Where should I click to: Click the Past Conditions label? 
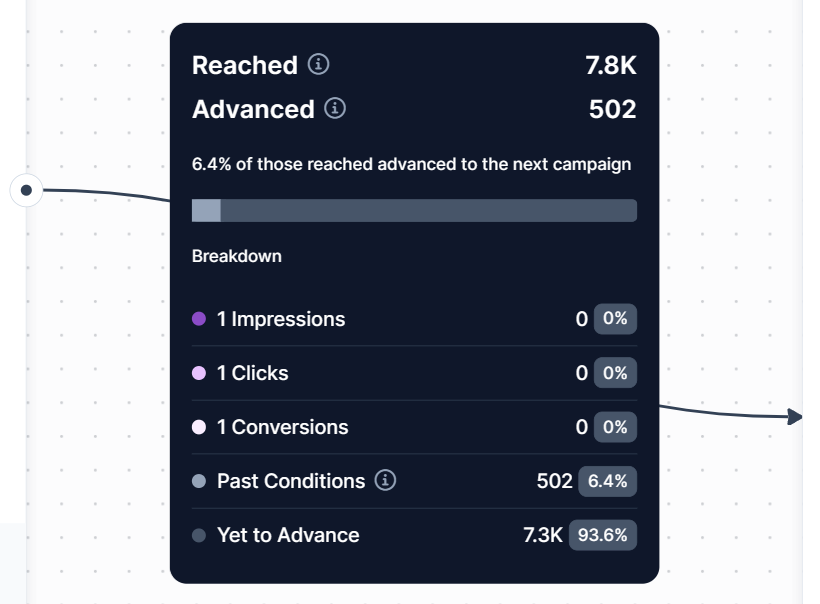click(x=291, y=481)
